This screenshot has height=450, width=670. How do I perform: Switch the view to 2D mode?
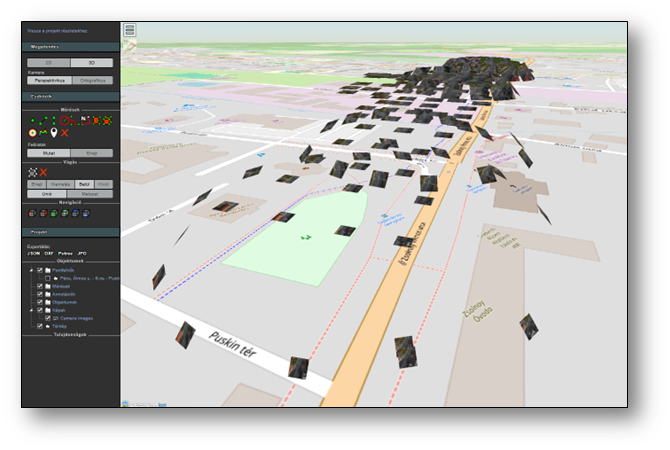pos(48,62)
